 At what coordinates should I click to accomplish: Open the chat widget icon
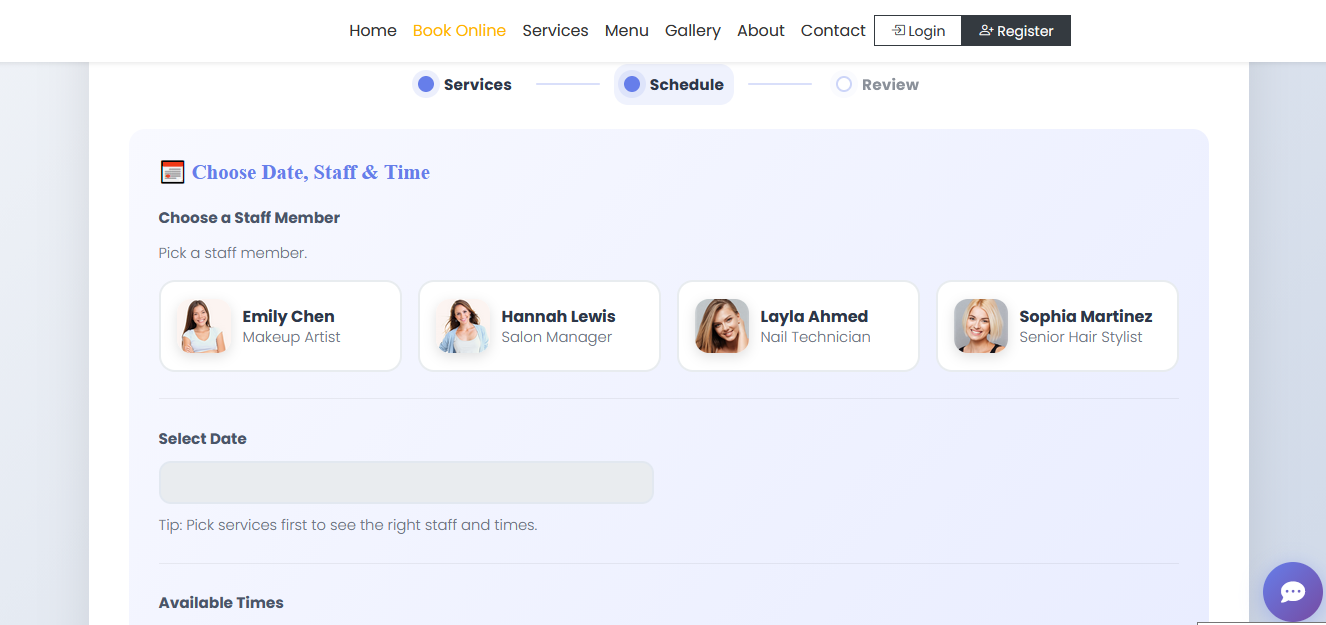pyautogui.click(x=1292, y=591)
